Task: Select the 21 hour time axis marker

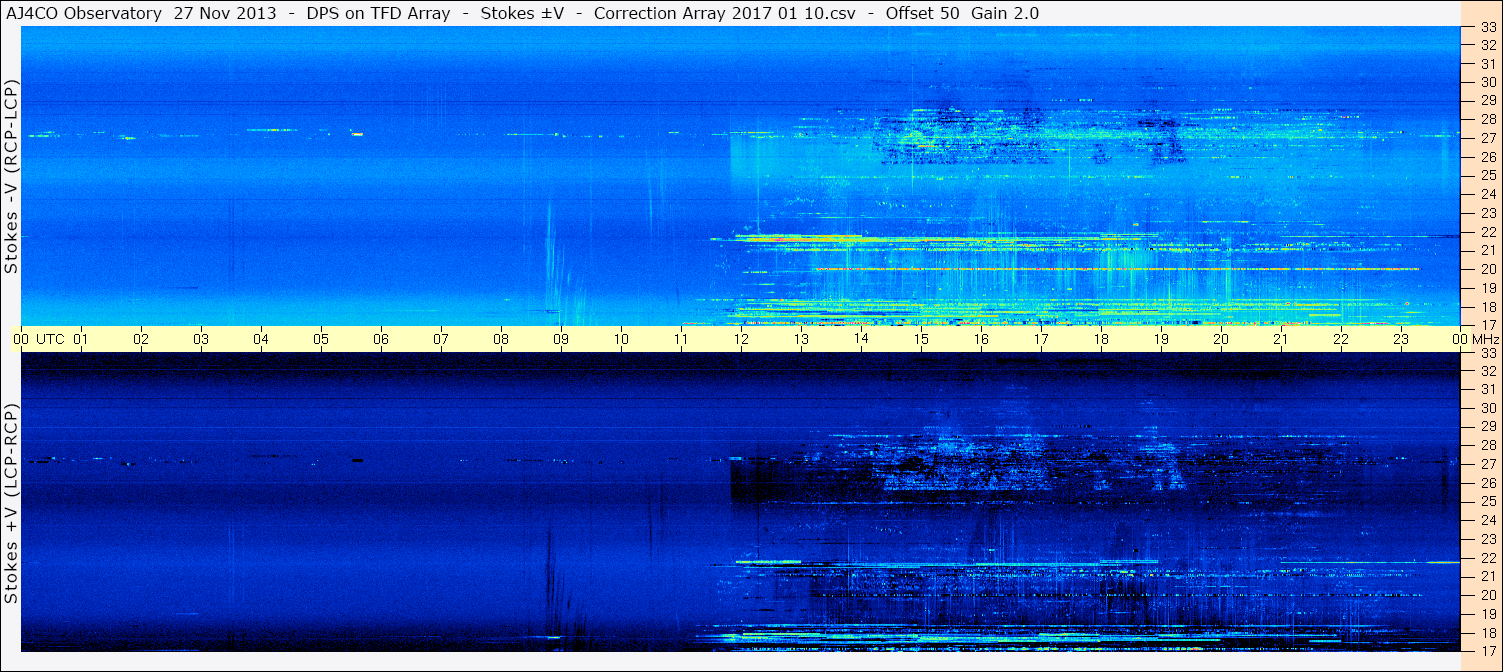Action: [1281, 339]
